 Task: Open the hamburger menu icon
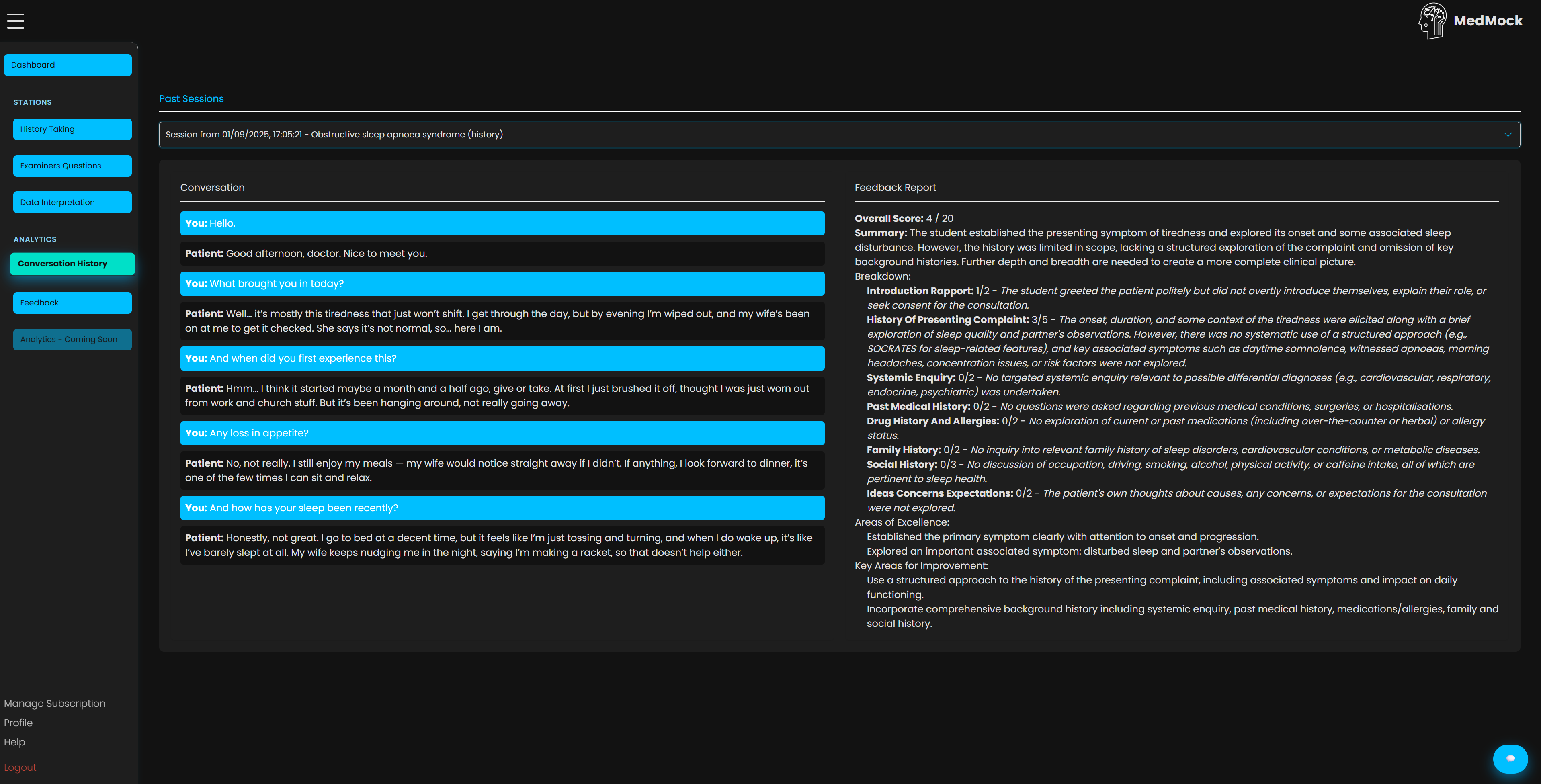(x=16, y=21)
